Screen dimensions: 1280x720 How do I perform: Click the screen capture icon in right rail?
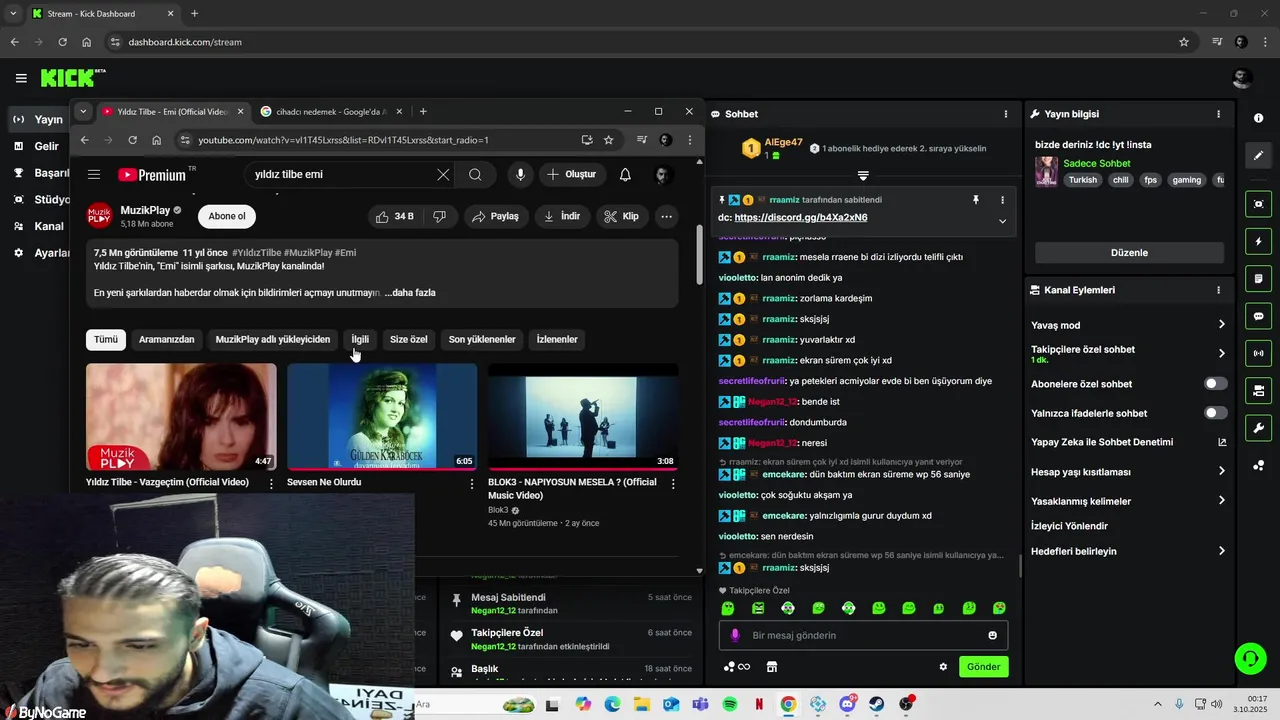[x=1258, y=204]
